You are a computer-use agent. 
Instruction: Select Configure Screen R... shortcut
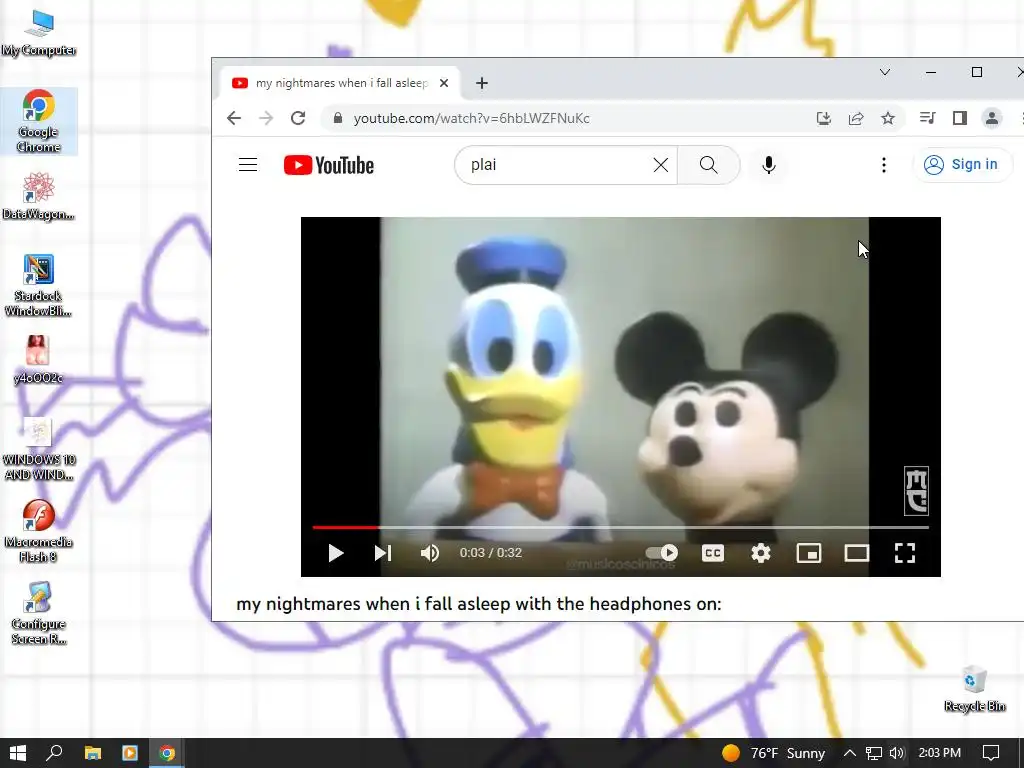pos(39,614)
